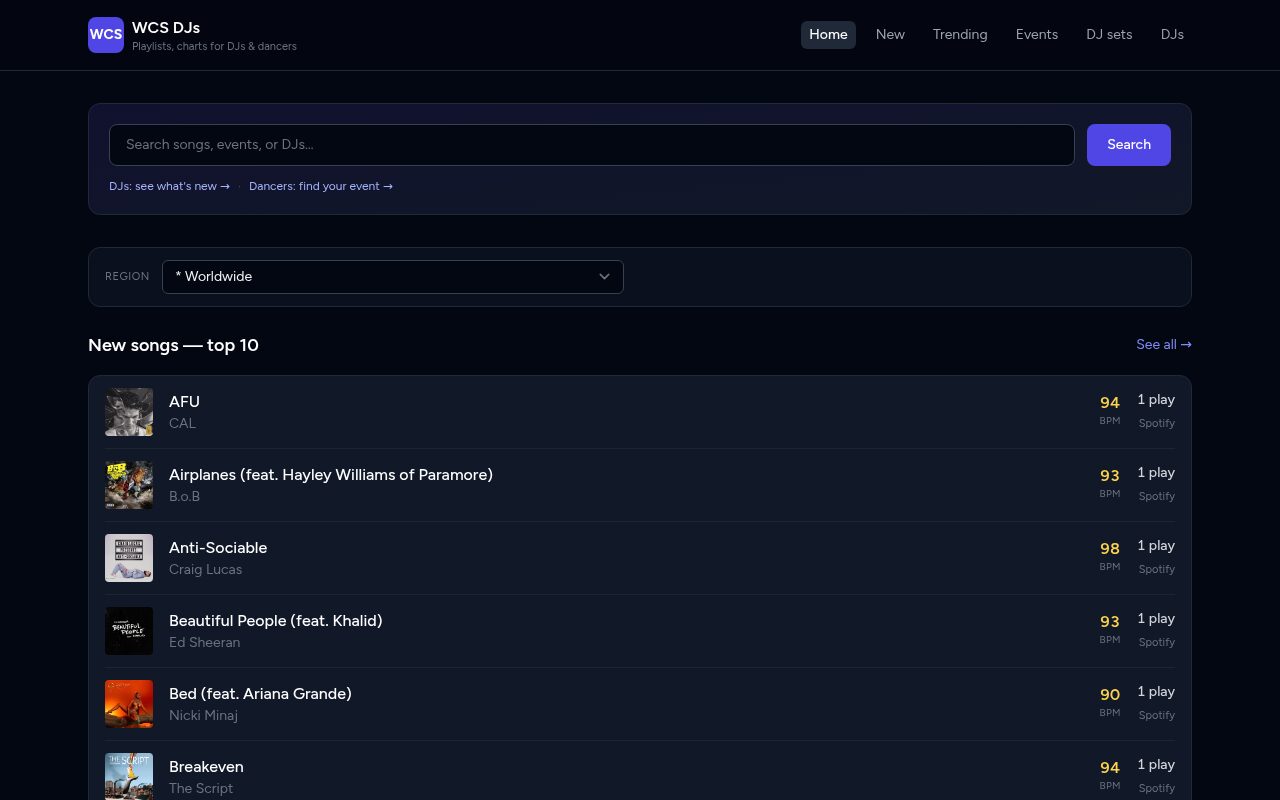Click the Spotify label on the Beautiful People row

point(1157,643)
